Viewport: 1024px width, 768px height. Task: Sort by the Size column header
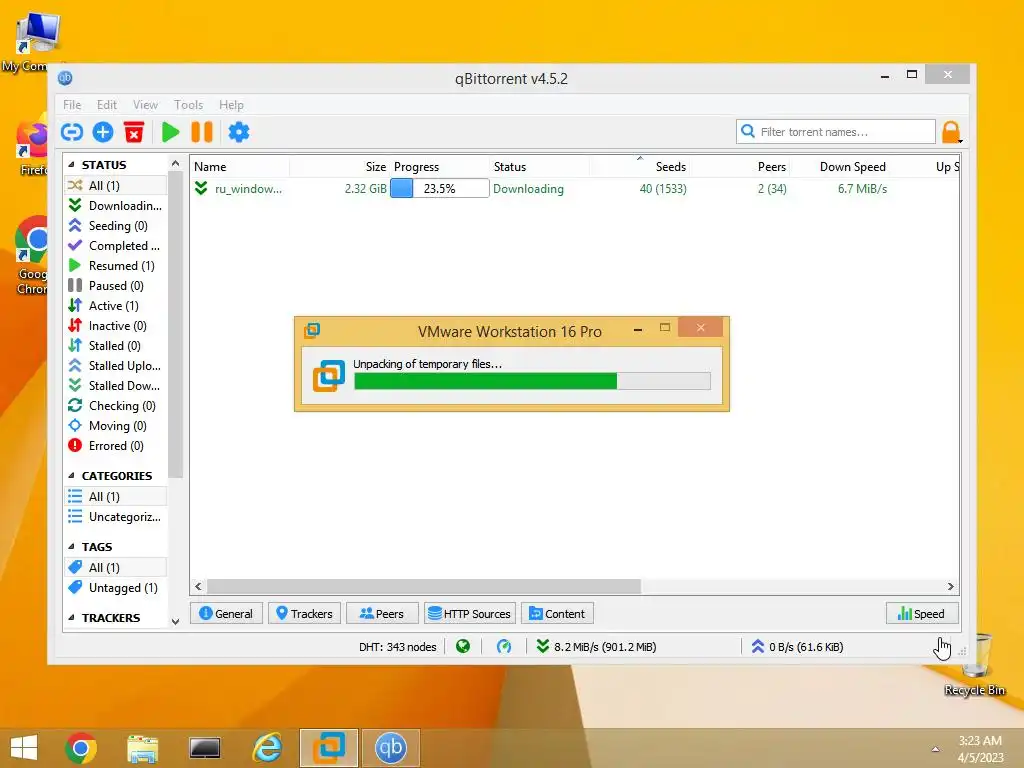tap(340, 167)
